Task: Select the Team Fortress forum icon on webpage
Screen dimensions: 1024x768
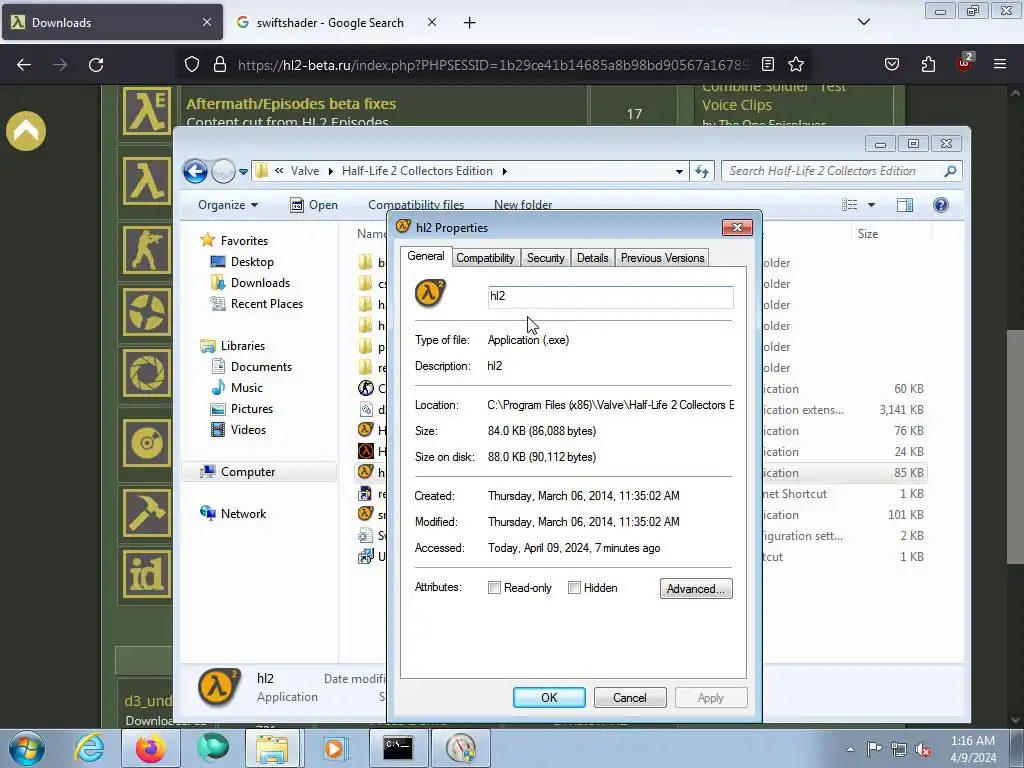Action: click(146, 312)
